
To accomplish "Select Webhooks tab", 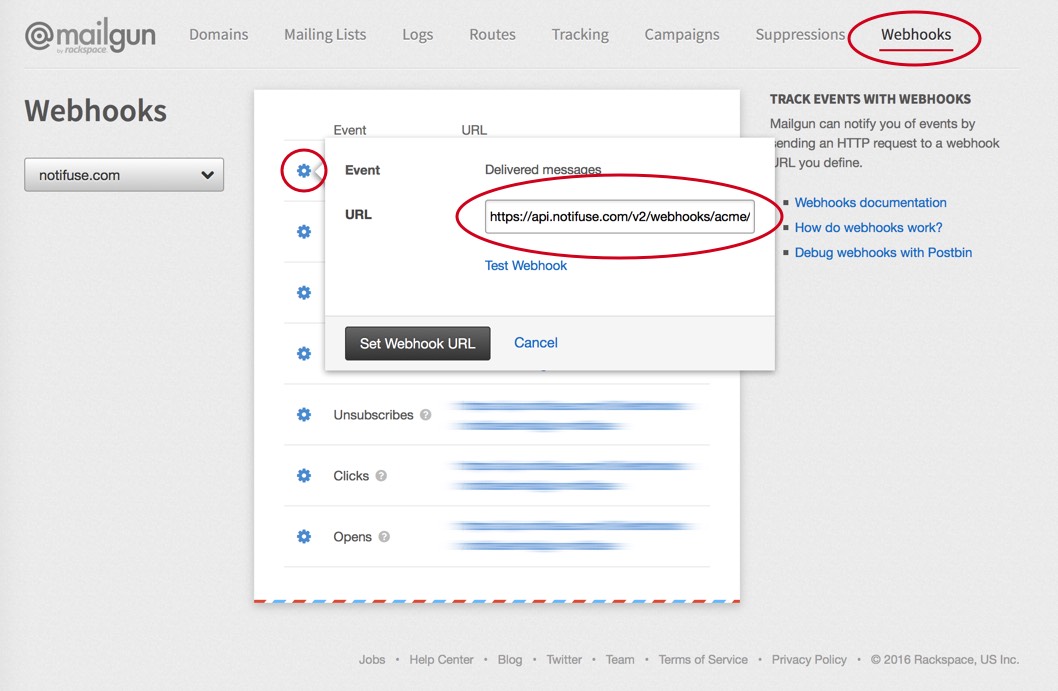I will (916, 34).
